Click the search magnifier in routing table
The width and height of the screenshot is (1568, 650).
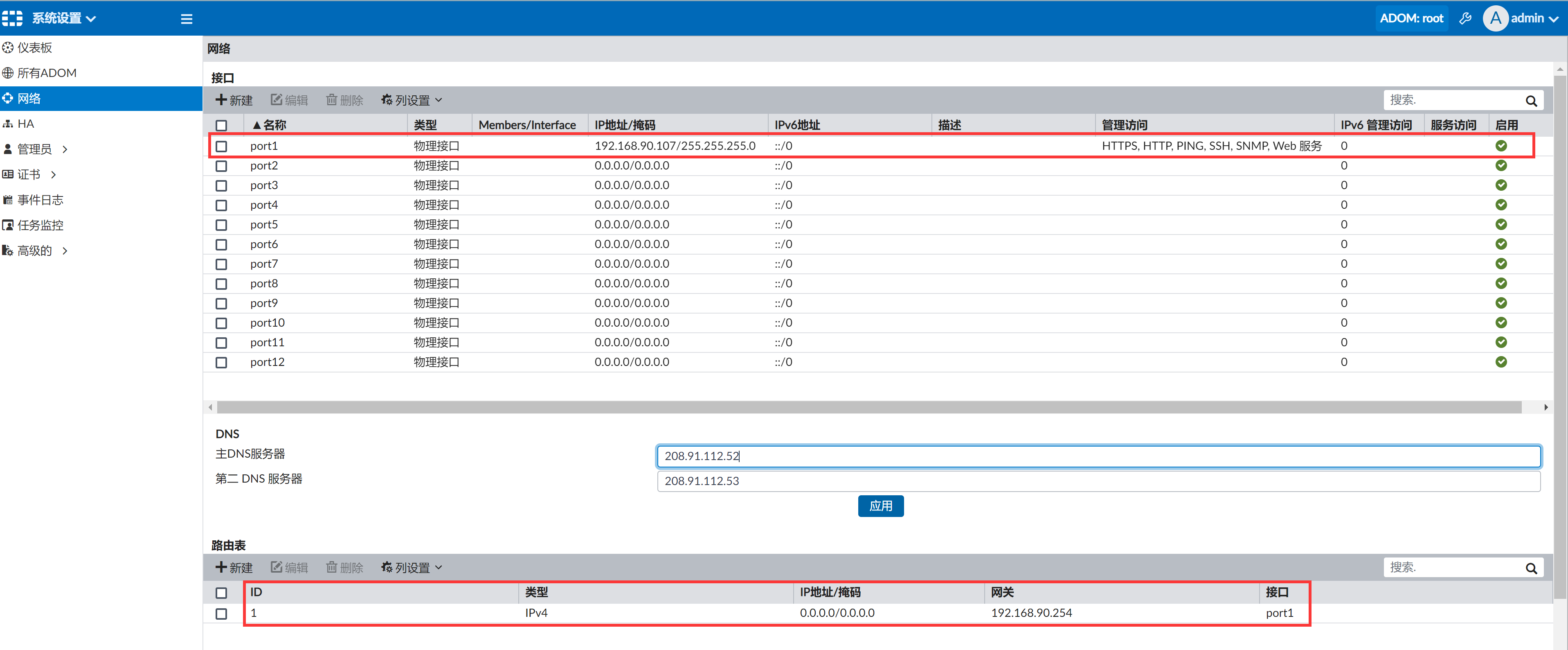1531,568
